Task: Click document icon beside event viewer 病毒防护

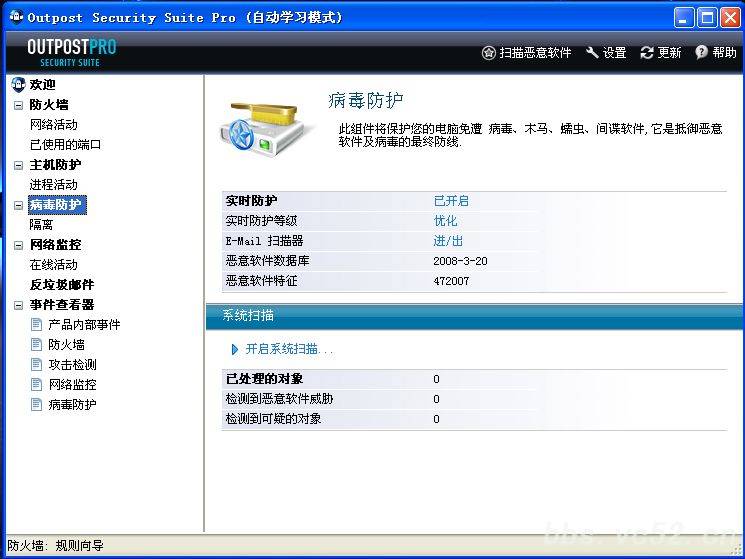Action: (36, 404)
